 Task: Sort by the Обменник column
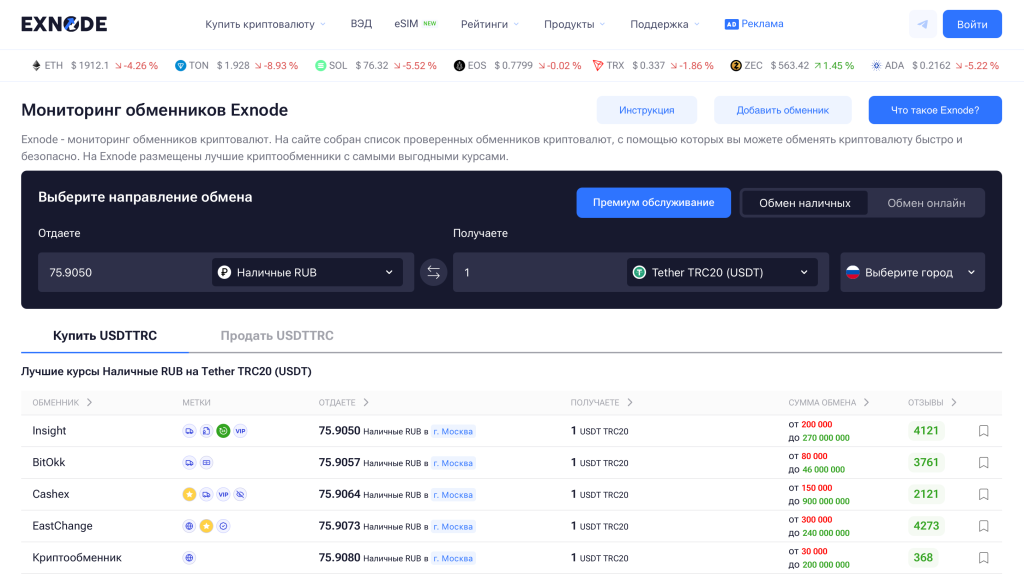point(63,402)
